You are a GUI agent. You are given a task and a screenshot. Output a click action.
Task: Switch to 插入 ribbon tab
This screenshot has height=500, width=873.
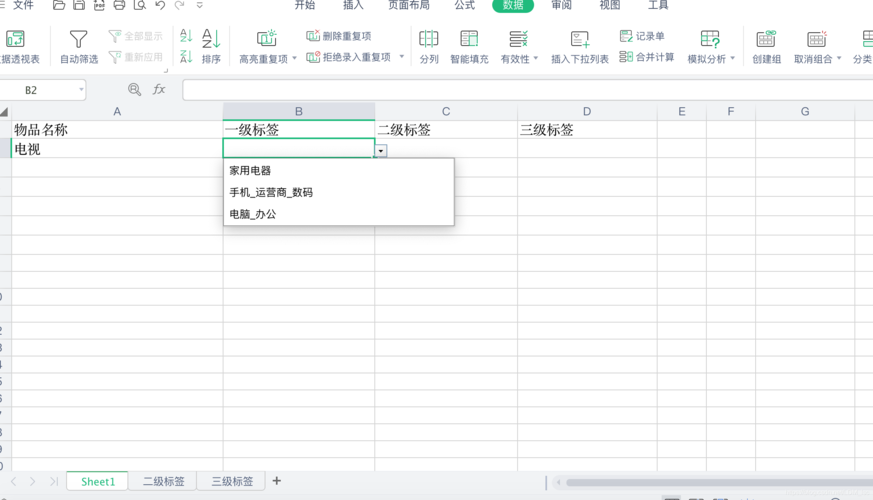353,5
